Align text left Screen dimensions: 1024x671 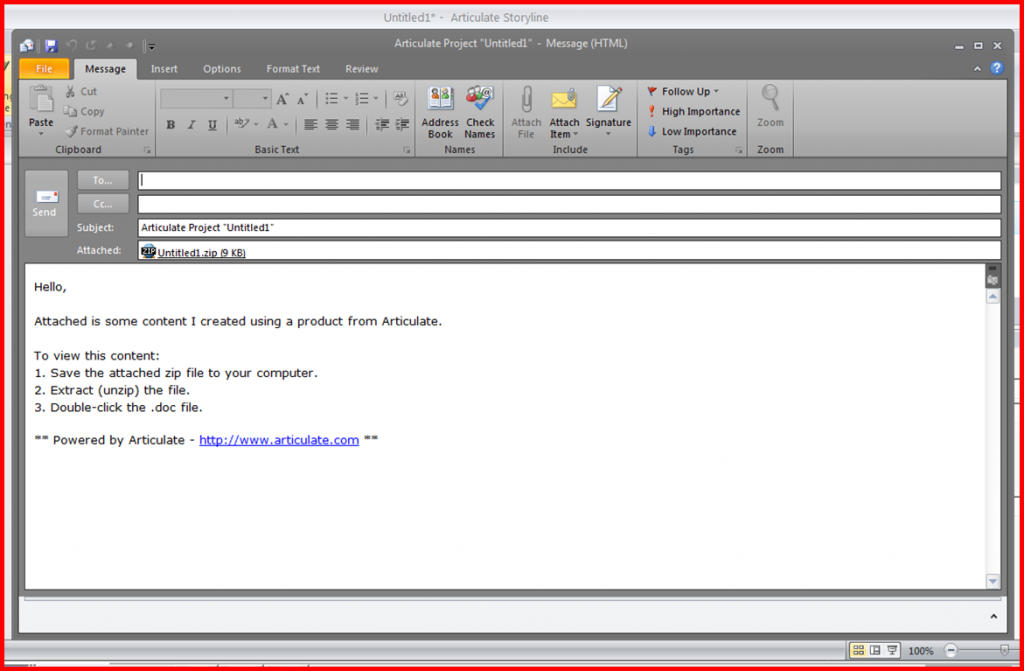click(311, 125)
